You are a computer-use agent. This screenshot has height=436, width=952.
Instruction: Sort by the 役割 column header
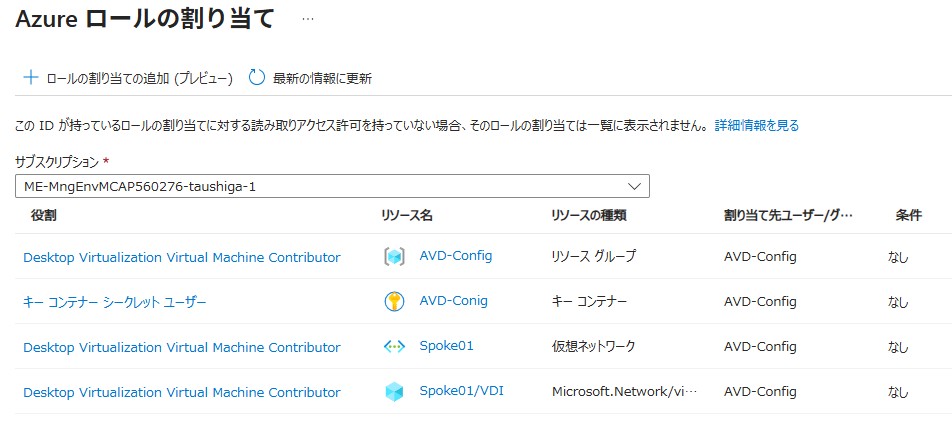44,216
